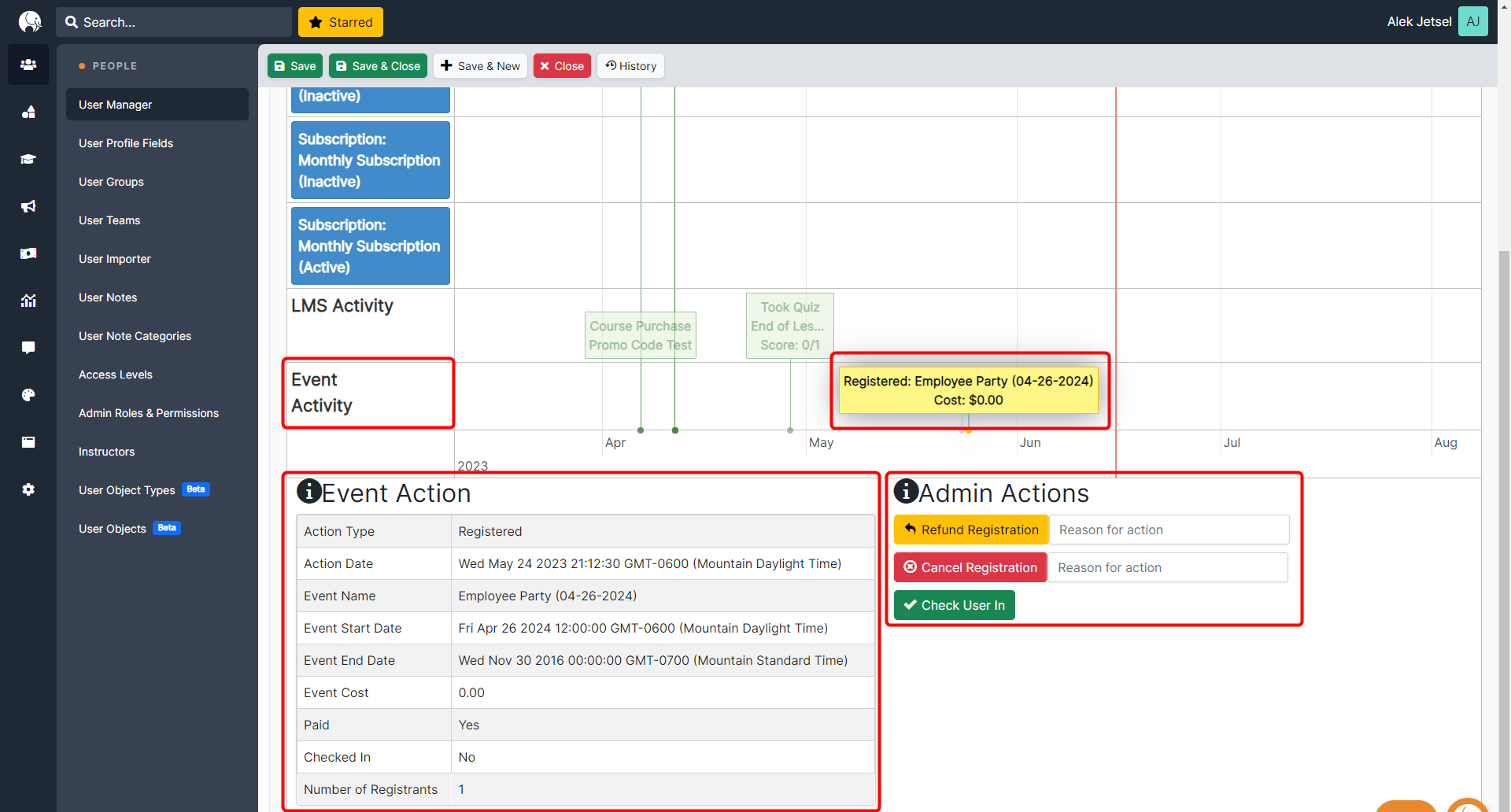Click the elephant logo icon
This screenshot has height=812, width=1511.
[29, 21]
